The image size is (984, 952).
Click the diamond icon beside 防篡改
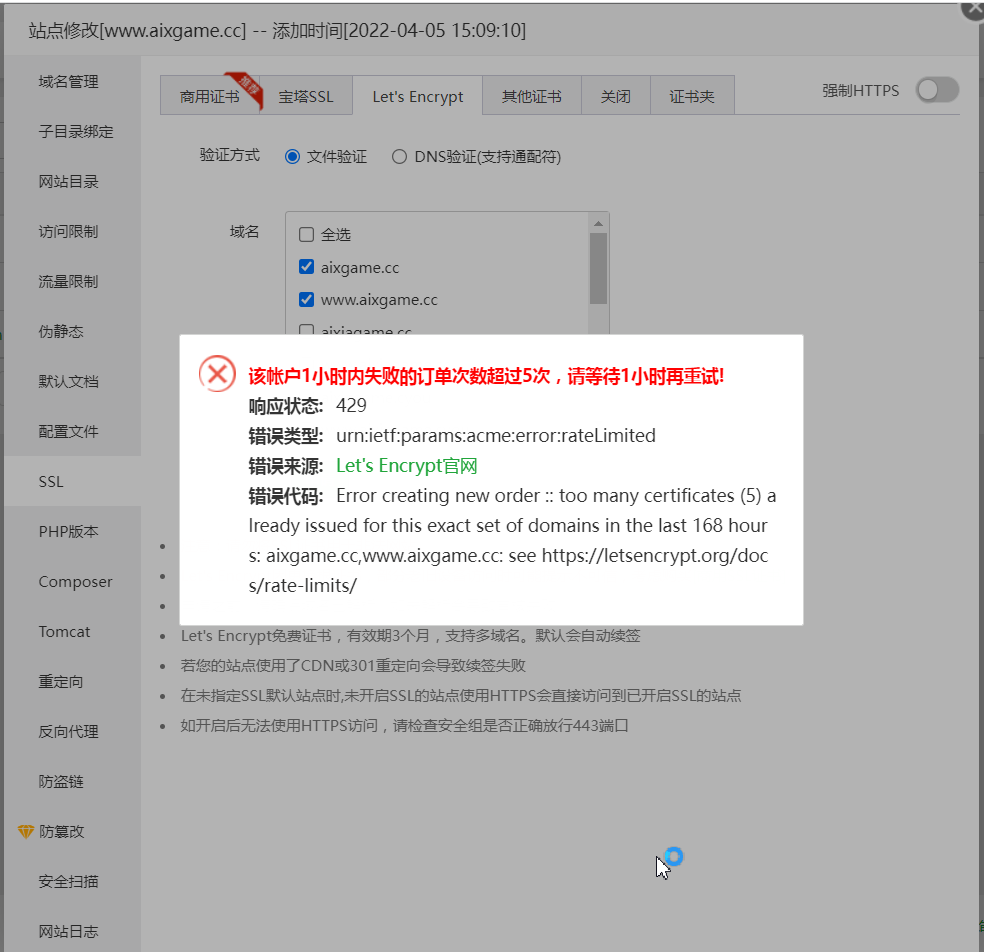tap(26, 832)
